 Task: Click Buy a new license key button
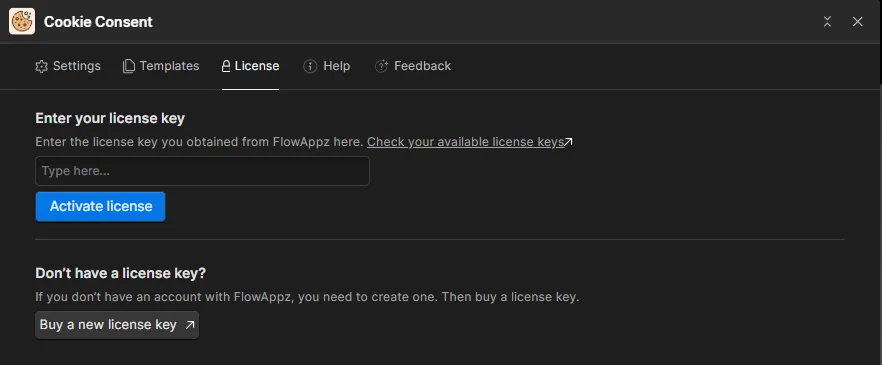[x=117, y=325]
